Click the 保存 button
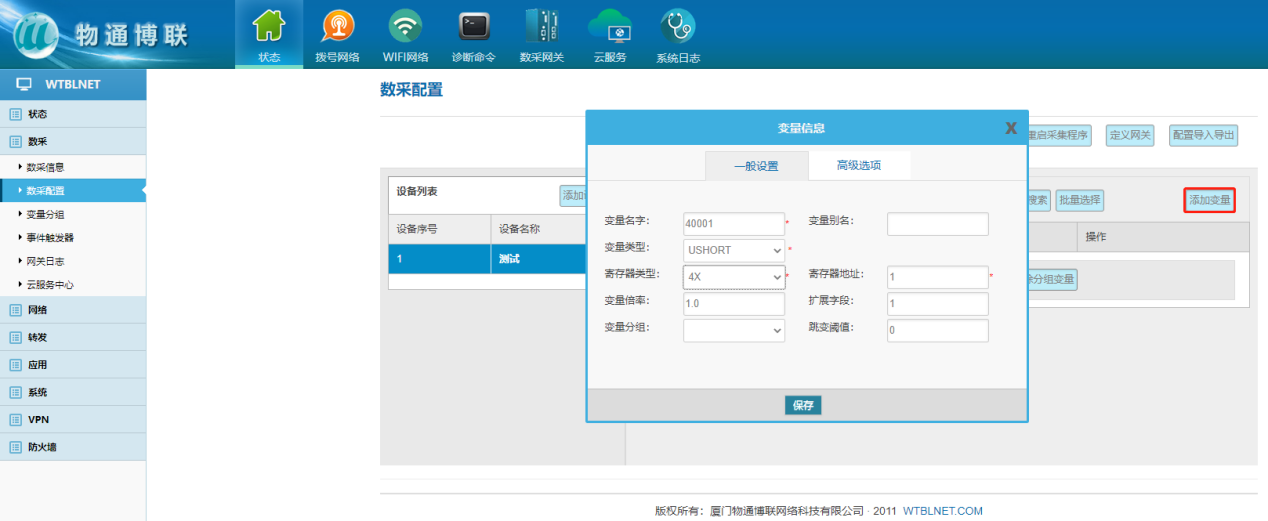The width and height of the screenshot is (1268, 521). coord(803,405)
